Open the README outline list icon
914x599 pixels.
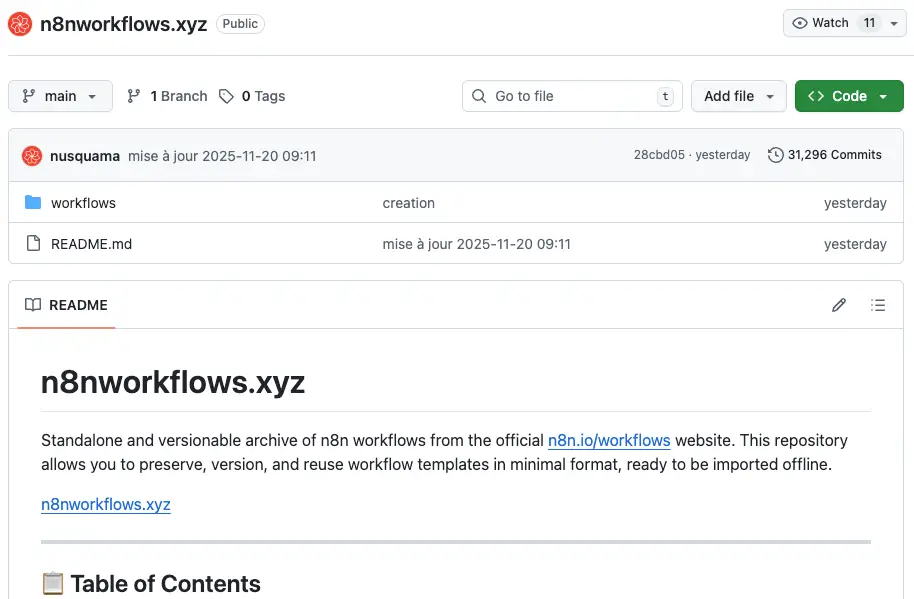pos(878,305)
